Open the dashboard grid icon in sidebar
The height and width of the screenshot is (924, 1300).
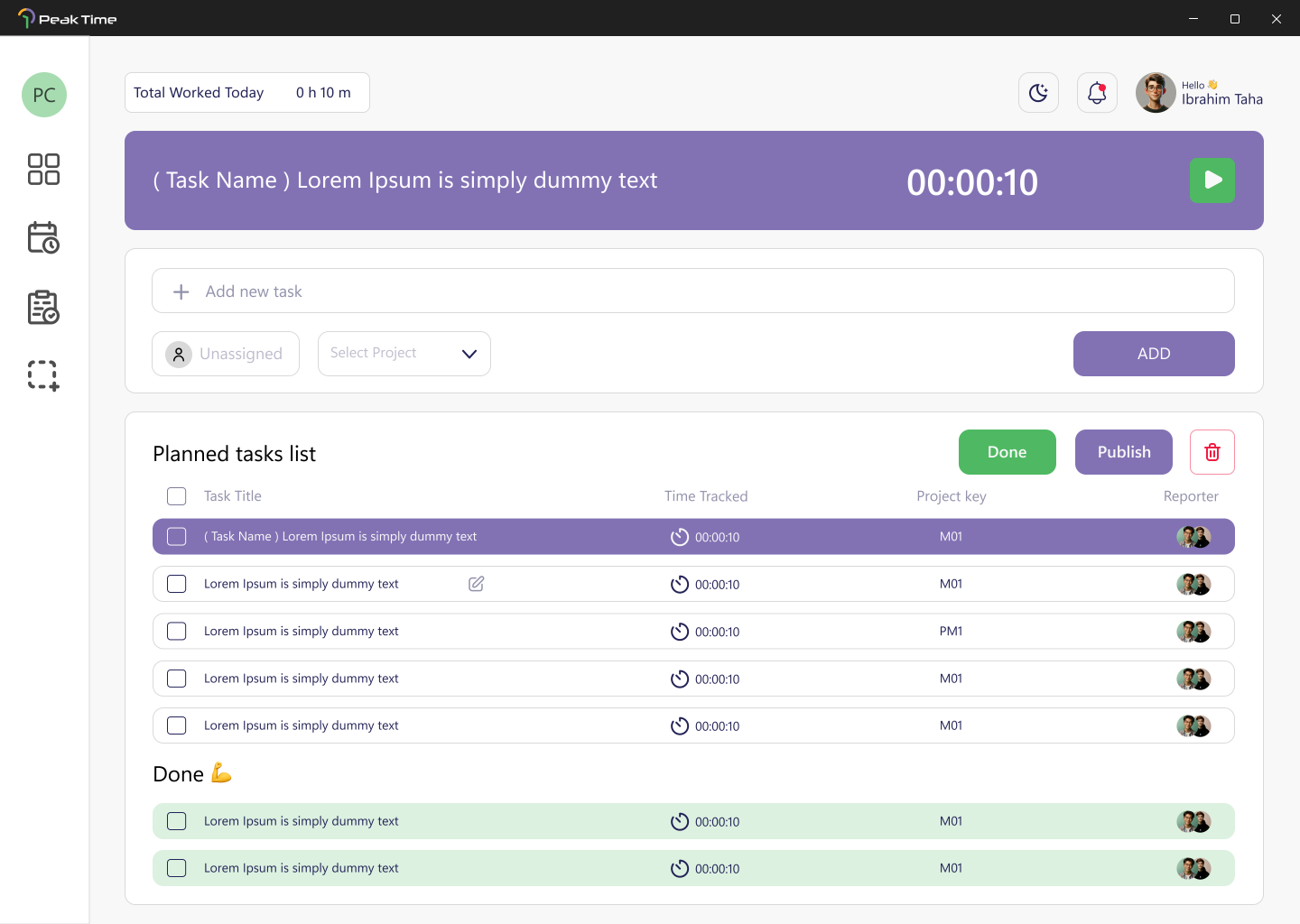pos(43,169)
